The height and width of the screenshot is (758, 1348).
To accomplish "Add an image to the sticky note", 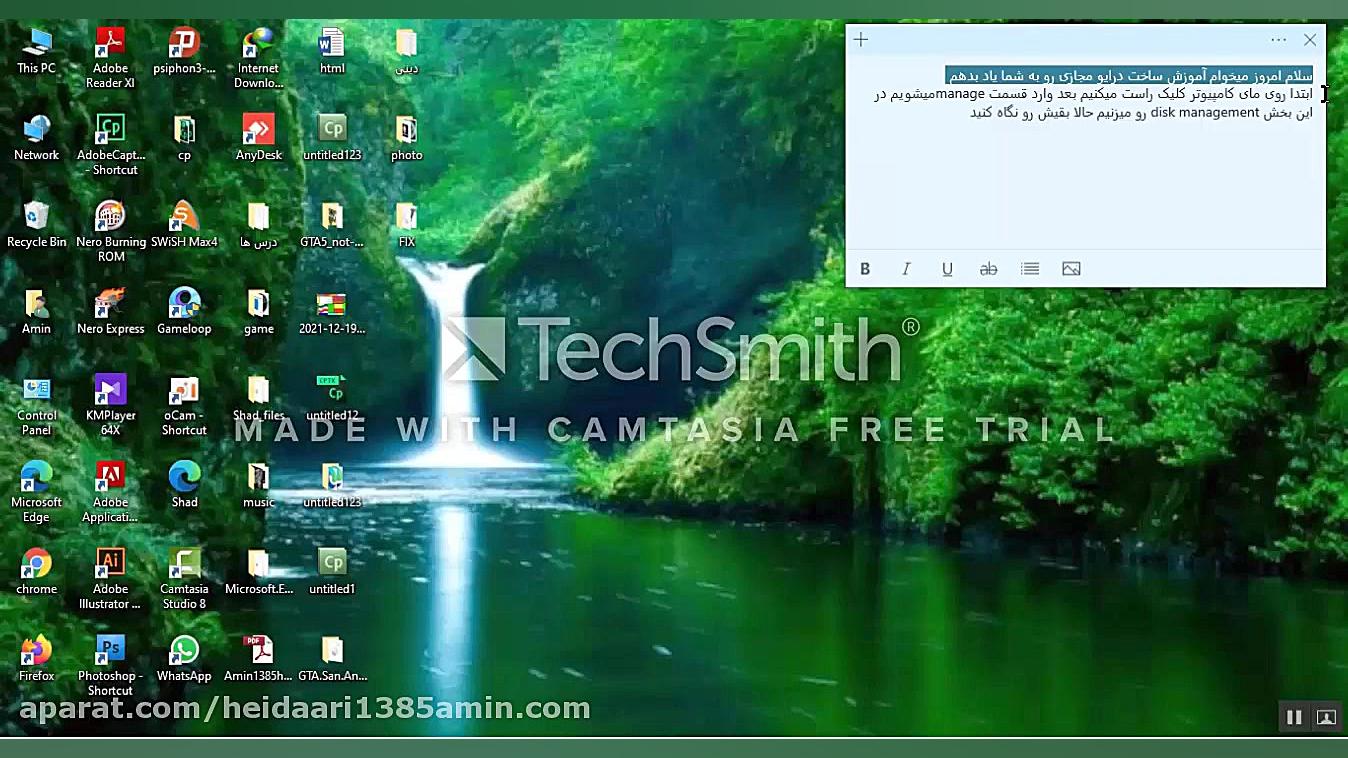I will point(1071,269).
